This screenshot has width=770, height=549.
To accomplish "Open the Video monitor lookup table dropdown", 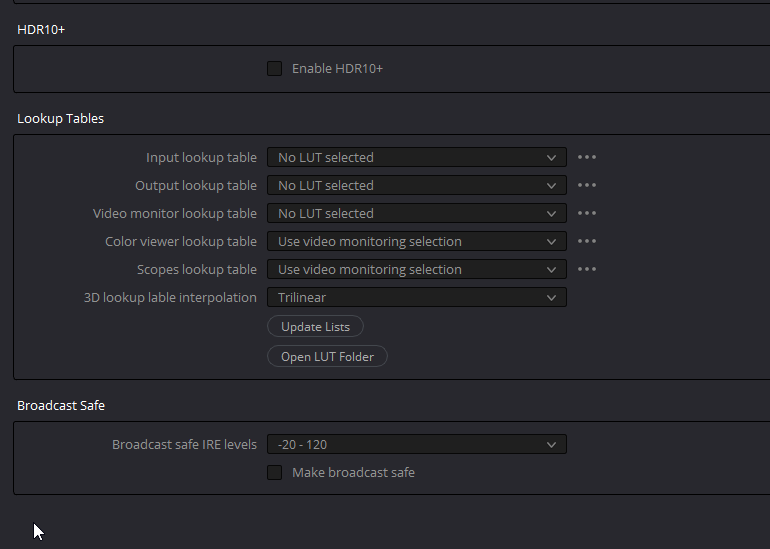I will (417, 214).
